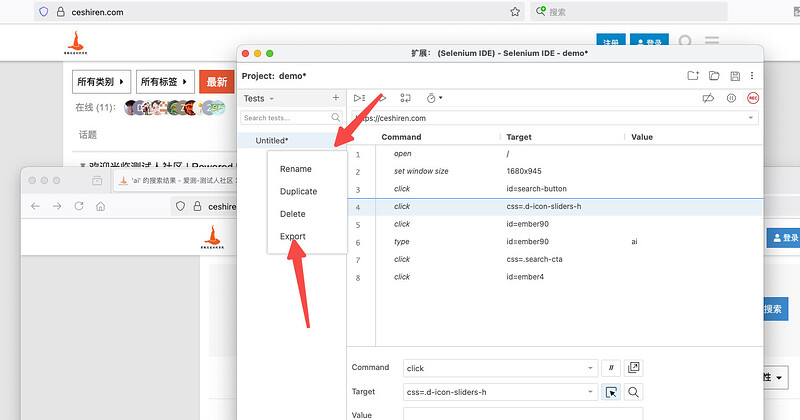This screenshot has width=800, height=420.
Task: Choose Rename from context menu
Action: pos(295,169)
